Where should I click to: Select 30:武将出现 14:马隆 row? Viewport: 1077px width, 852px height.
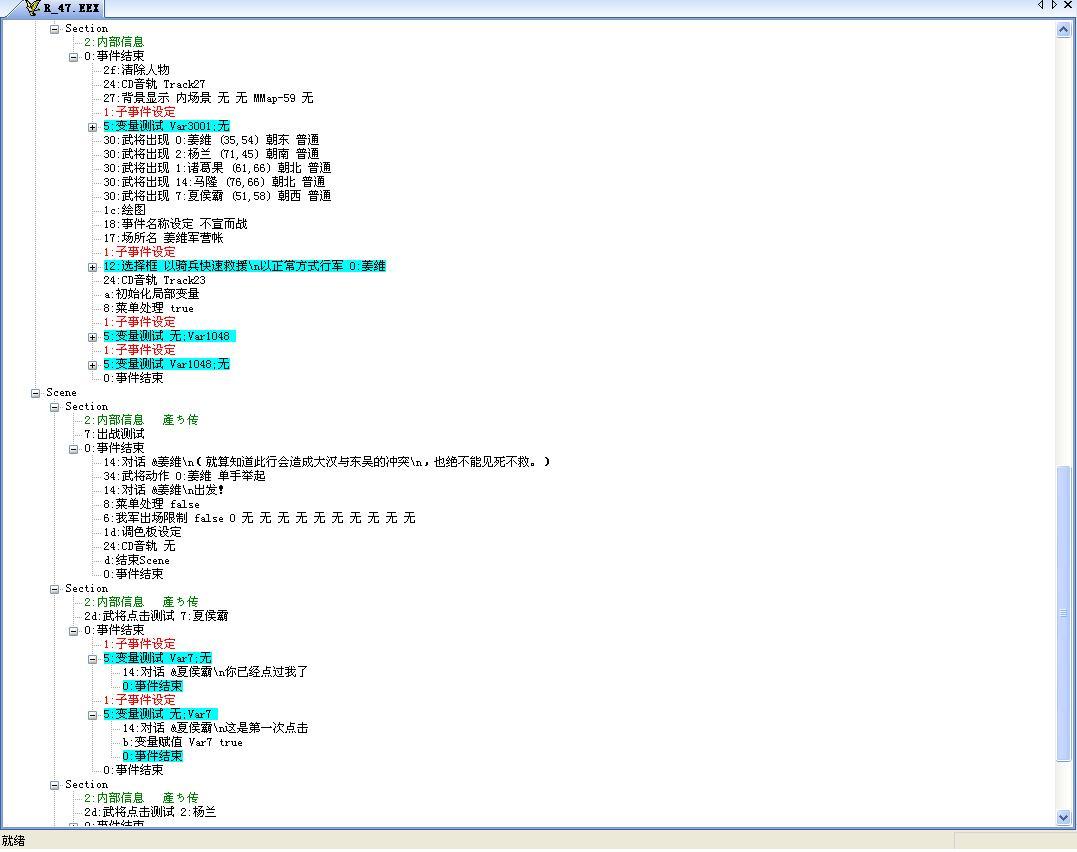point(214,182)
